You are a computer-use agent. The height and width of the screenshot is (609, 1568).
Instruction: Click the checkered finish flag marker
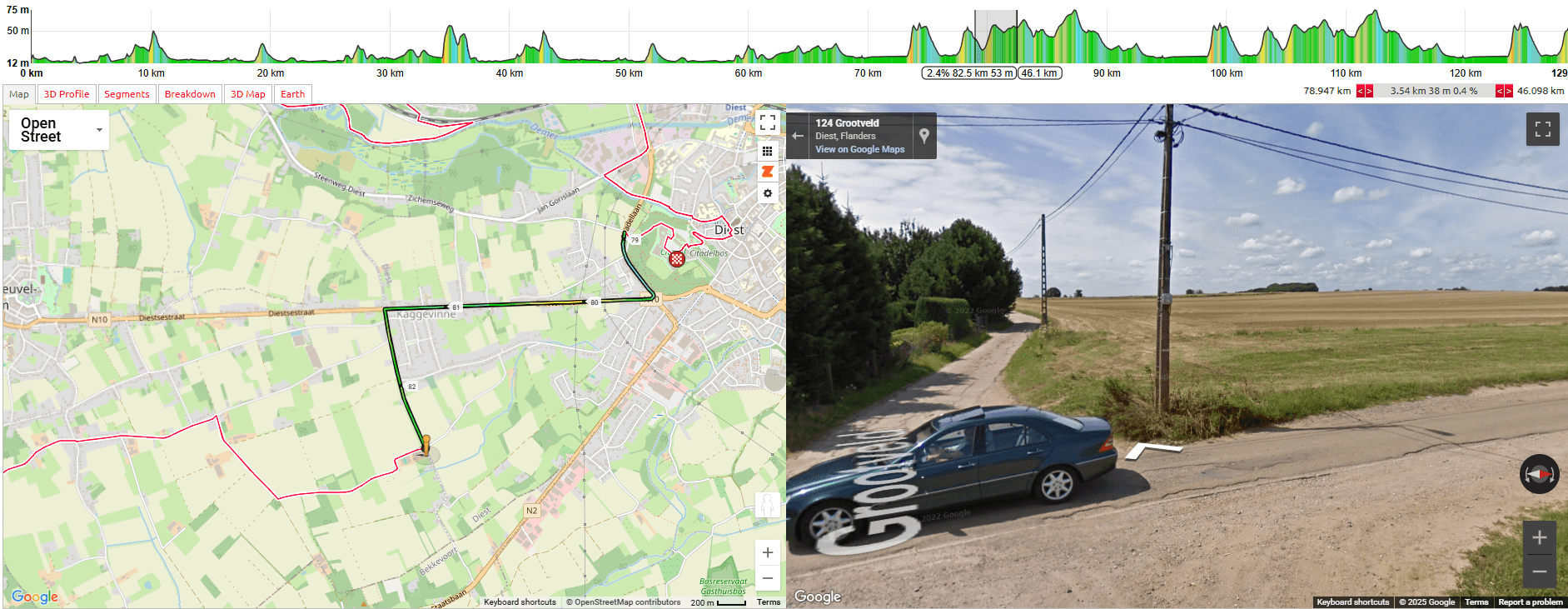(x=677, y=258)
